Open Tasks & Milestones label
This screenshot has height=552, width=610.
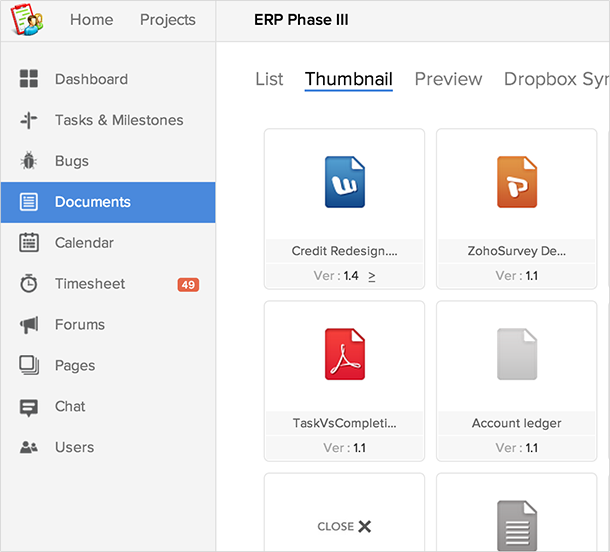(x=119, y=120)
